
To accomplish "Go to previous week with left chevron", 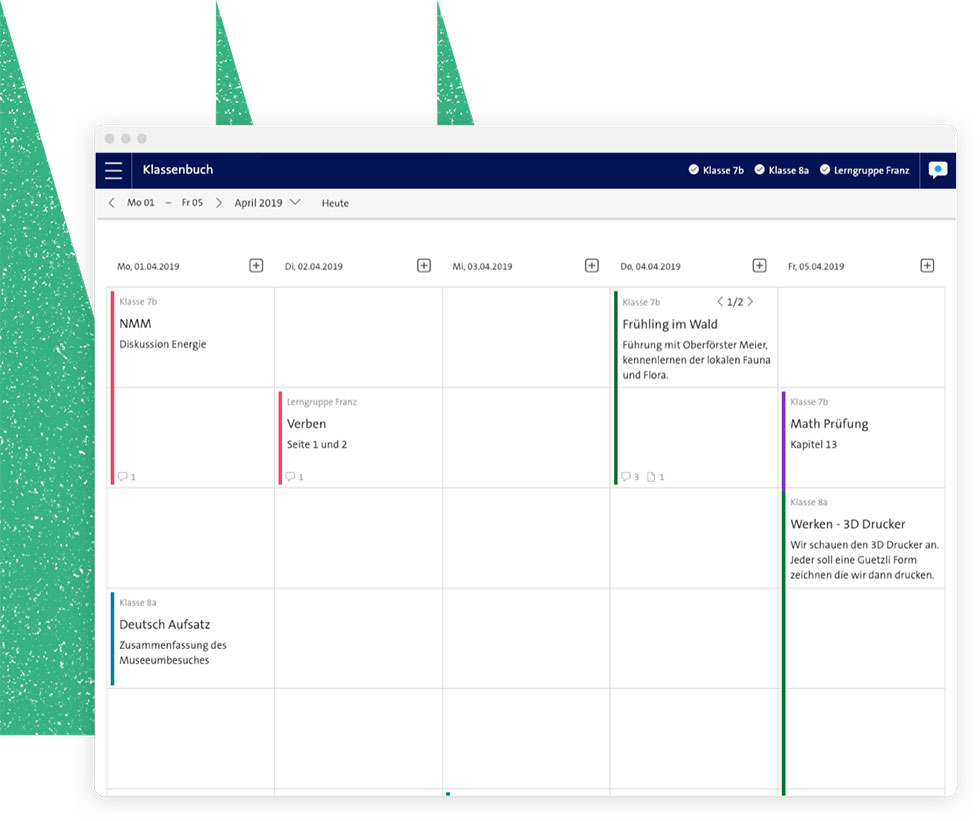I will 111,203.
